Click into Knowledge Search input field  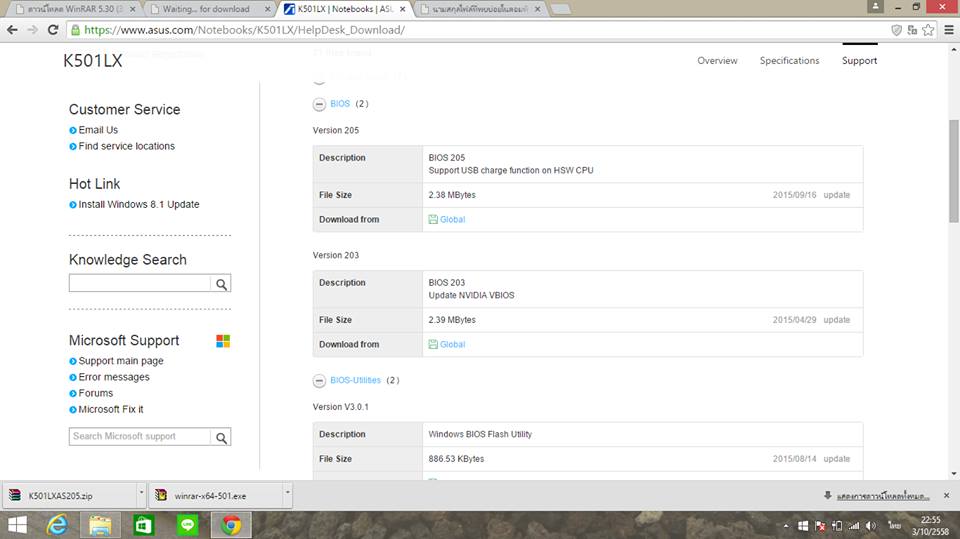point(140,283)
